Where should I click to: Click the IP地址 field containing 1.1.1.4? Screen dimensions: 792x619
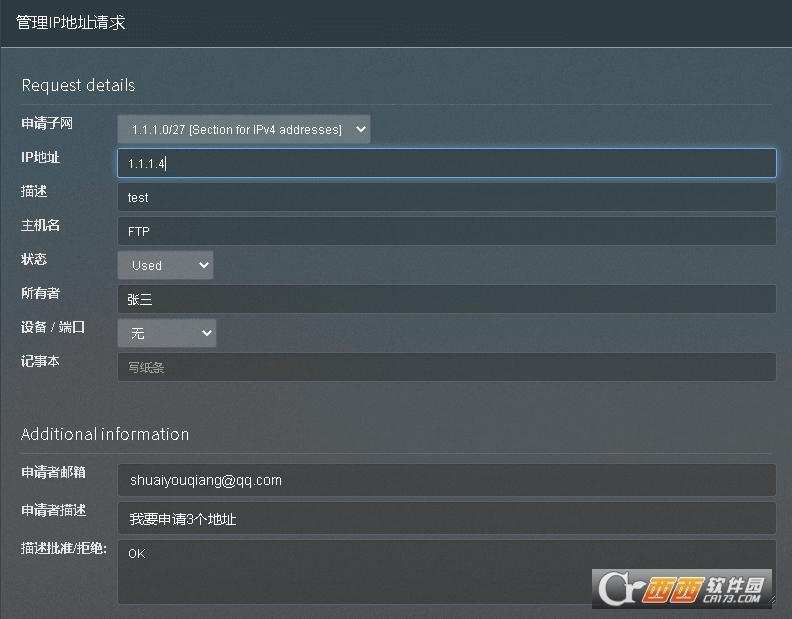tap(447, 163)
